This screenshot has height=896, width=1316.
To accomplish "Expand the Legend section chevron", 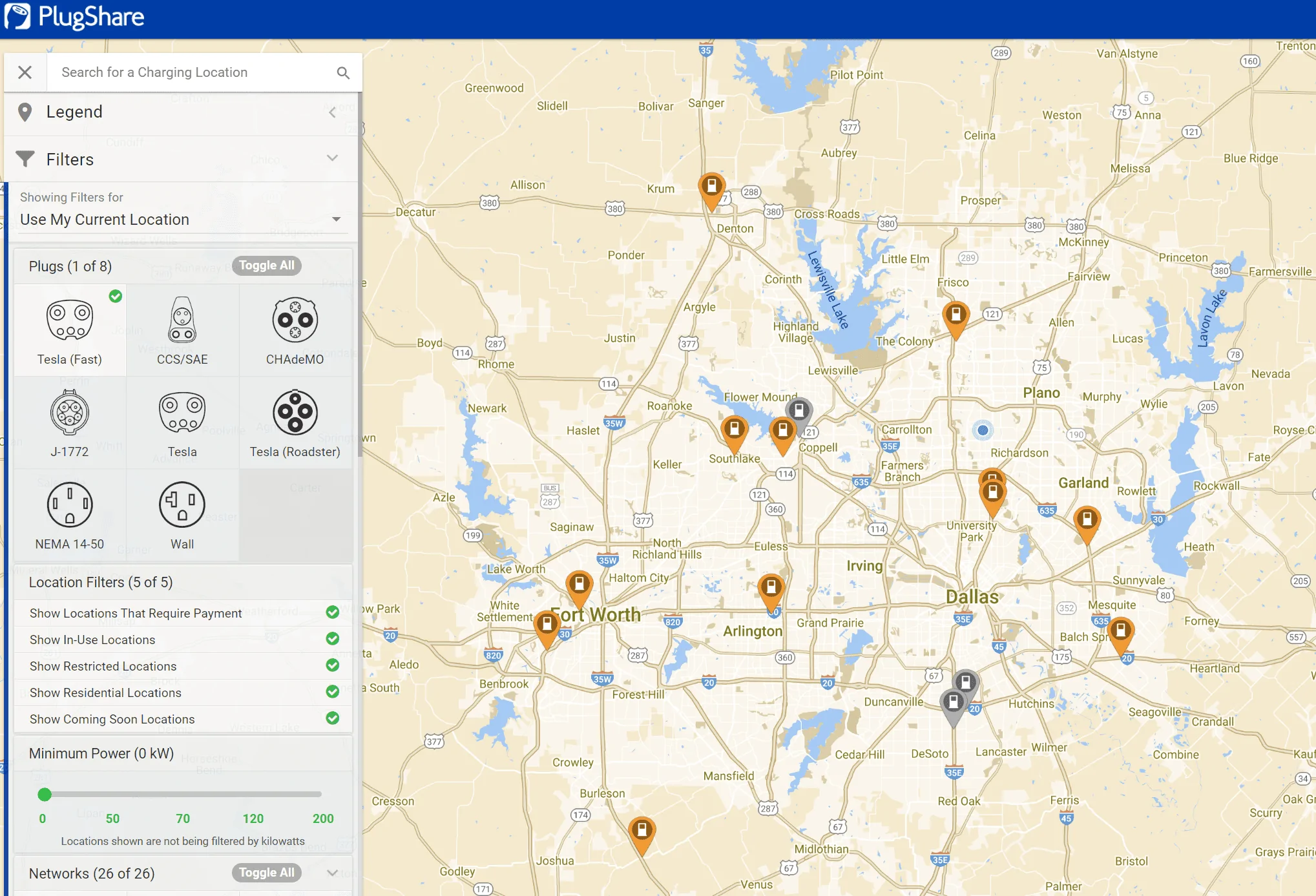I will pos(332,112).
